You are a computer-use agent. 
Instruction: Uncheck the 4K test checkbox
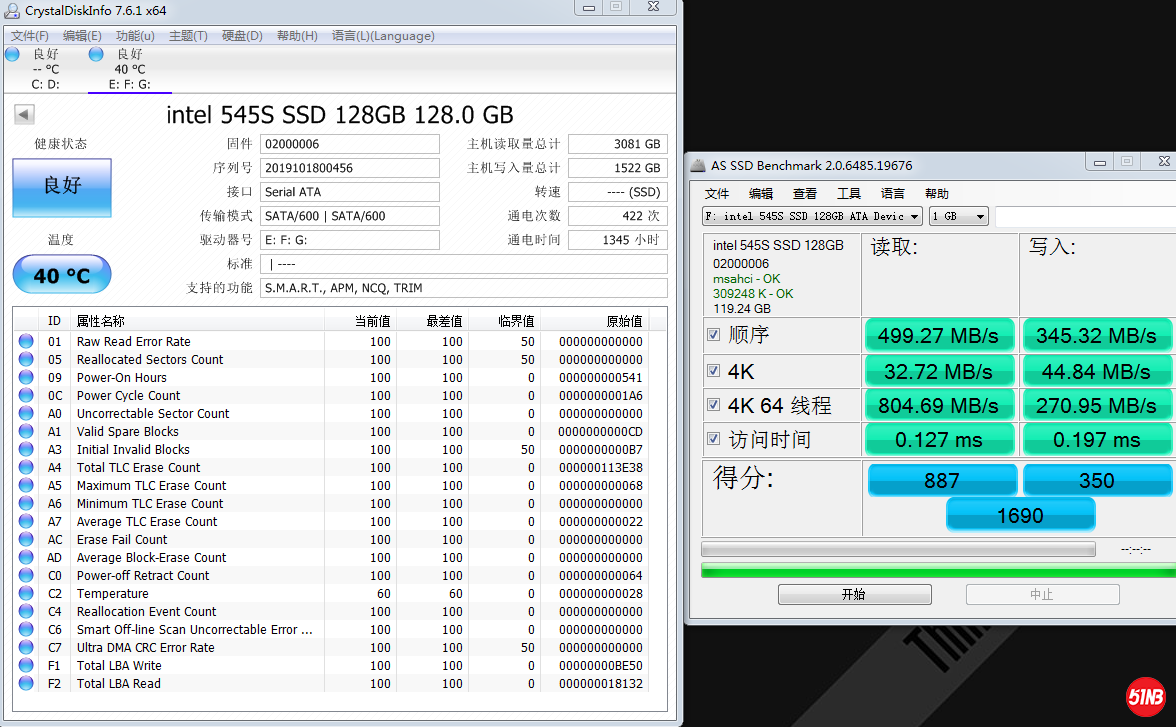click(x=713, y=371)
